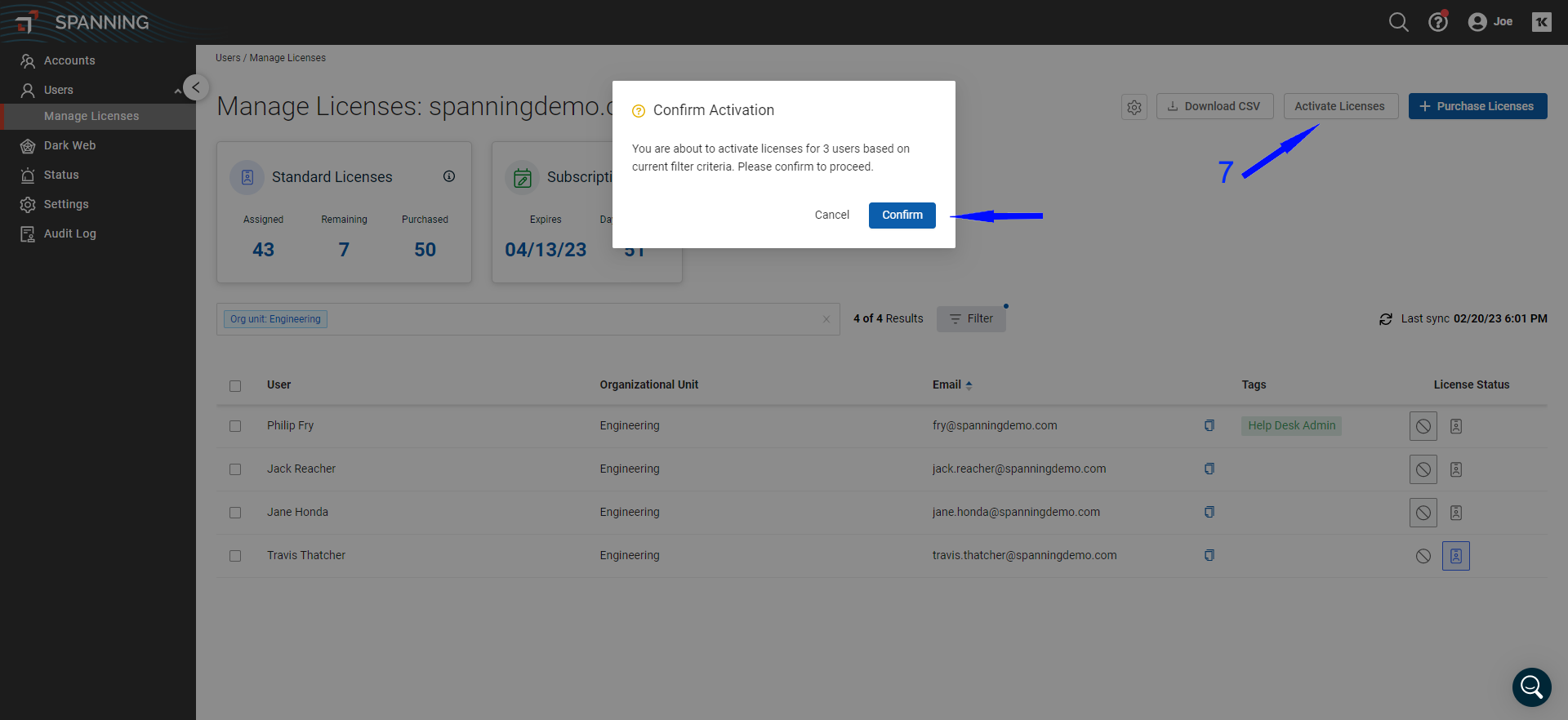The width and height of the screenshot is (1568, 720).
Task: Open the help question mark icon
Action: [x=1437, y=22]
